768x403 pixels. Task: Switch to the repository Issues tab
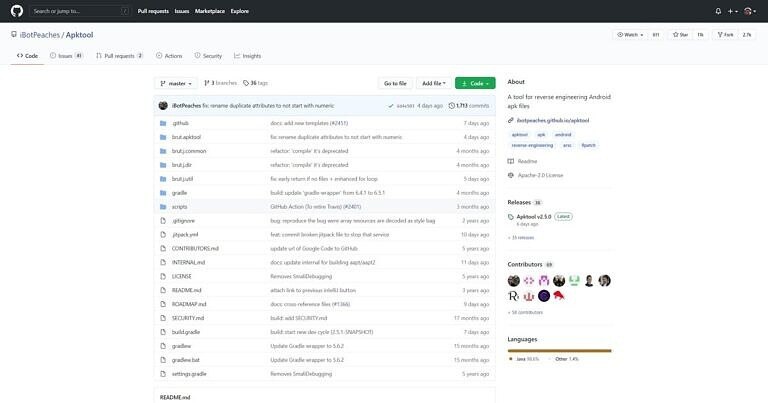pos(66,56)
